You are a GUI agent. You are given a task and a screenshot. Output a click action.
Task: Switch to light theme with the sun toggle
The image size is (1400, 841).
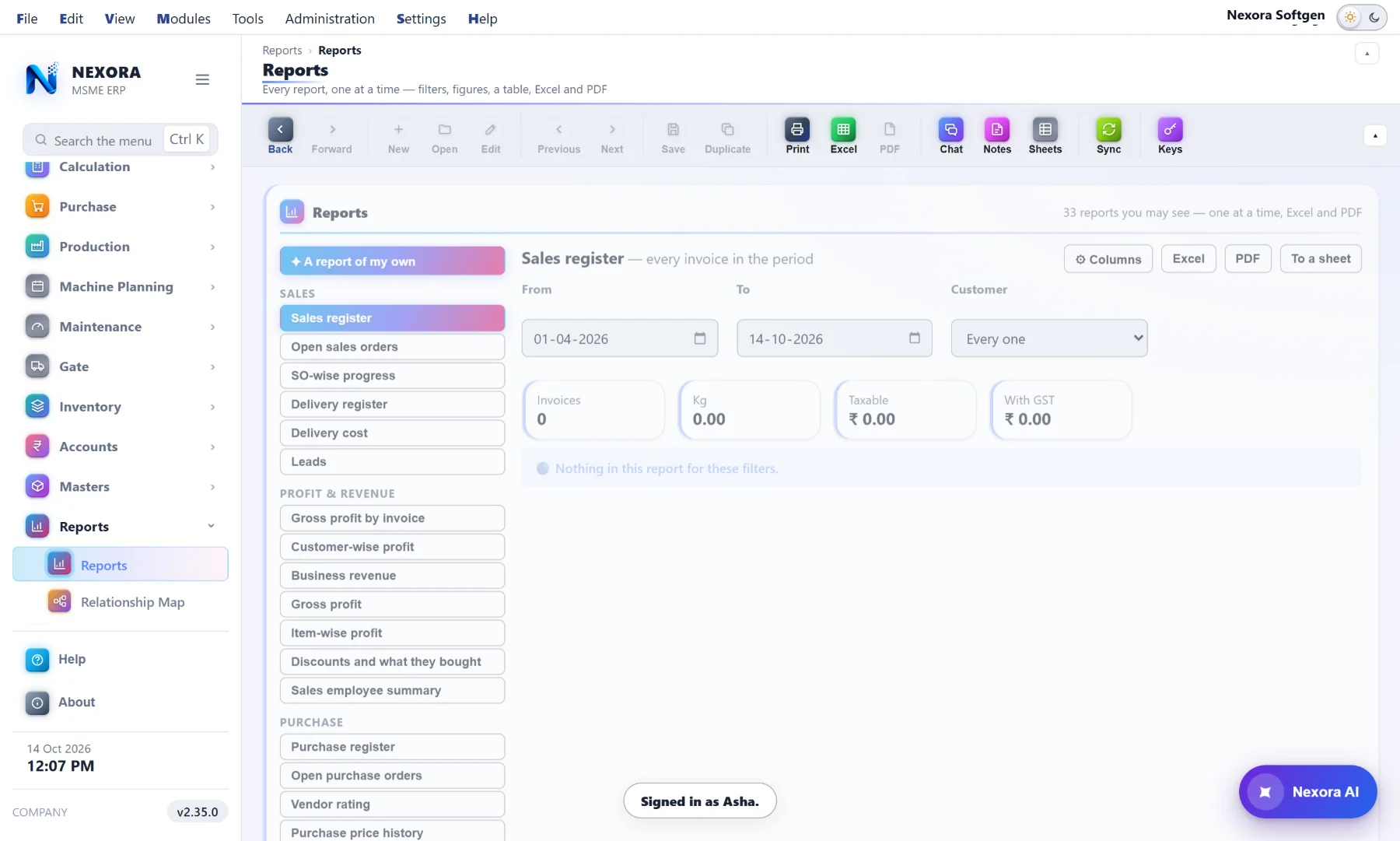click(x=1350, y=17)
